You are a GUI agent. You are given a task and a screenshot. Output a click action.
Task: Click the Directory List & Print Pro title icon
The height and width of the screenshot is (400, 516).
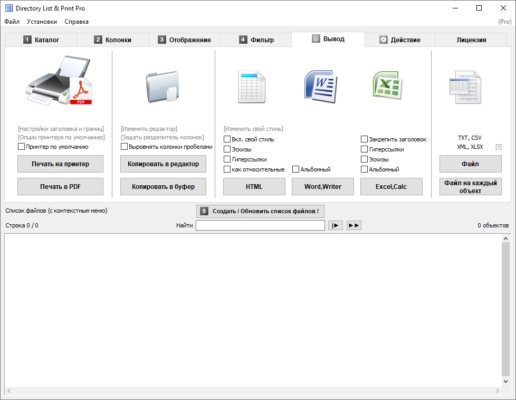(9, 8)
